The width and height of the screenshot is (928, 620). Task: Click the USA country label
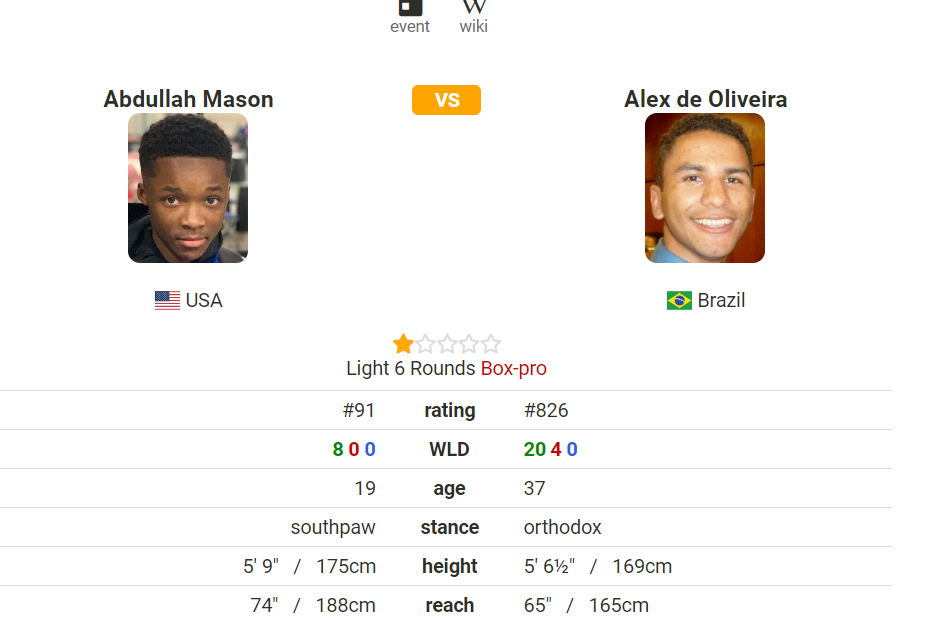204,301
